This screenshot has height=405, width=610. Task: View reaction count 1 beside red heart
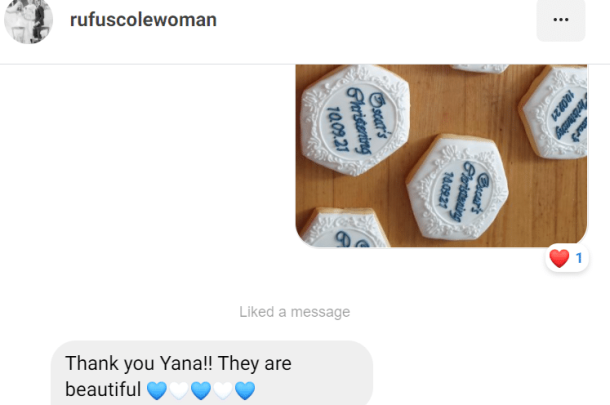579,258
